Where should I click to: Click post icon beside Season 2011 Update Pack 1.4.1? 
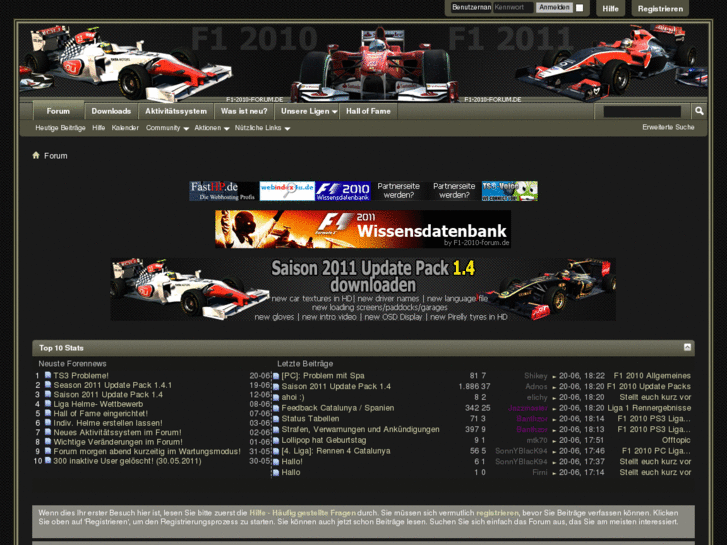click(48, 385)
